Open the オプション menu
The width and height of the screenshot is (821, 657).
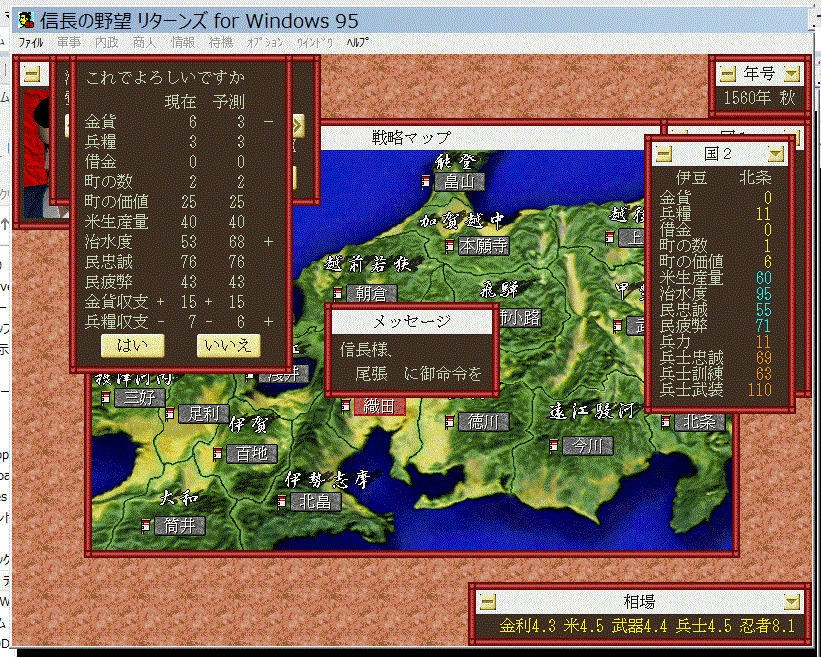[265, 43]
